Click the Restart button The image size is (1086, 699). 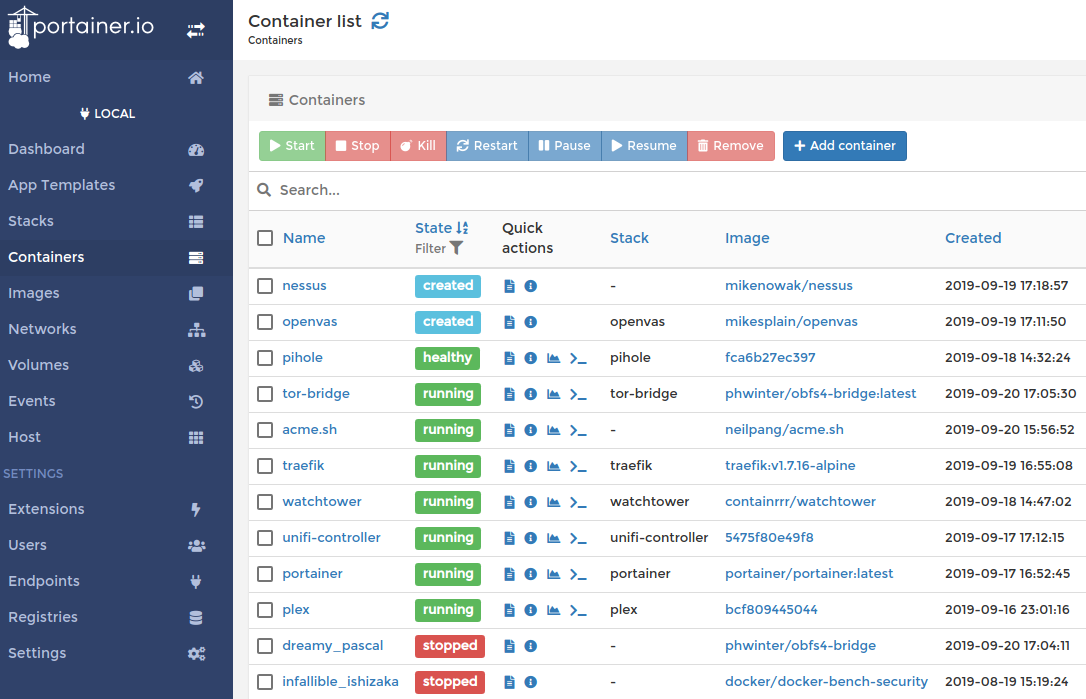(x=488, y=146)
